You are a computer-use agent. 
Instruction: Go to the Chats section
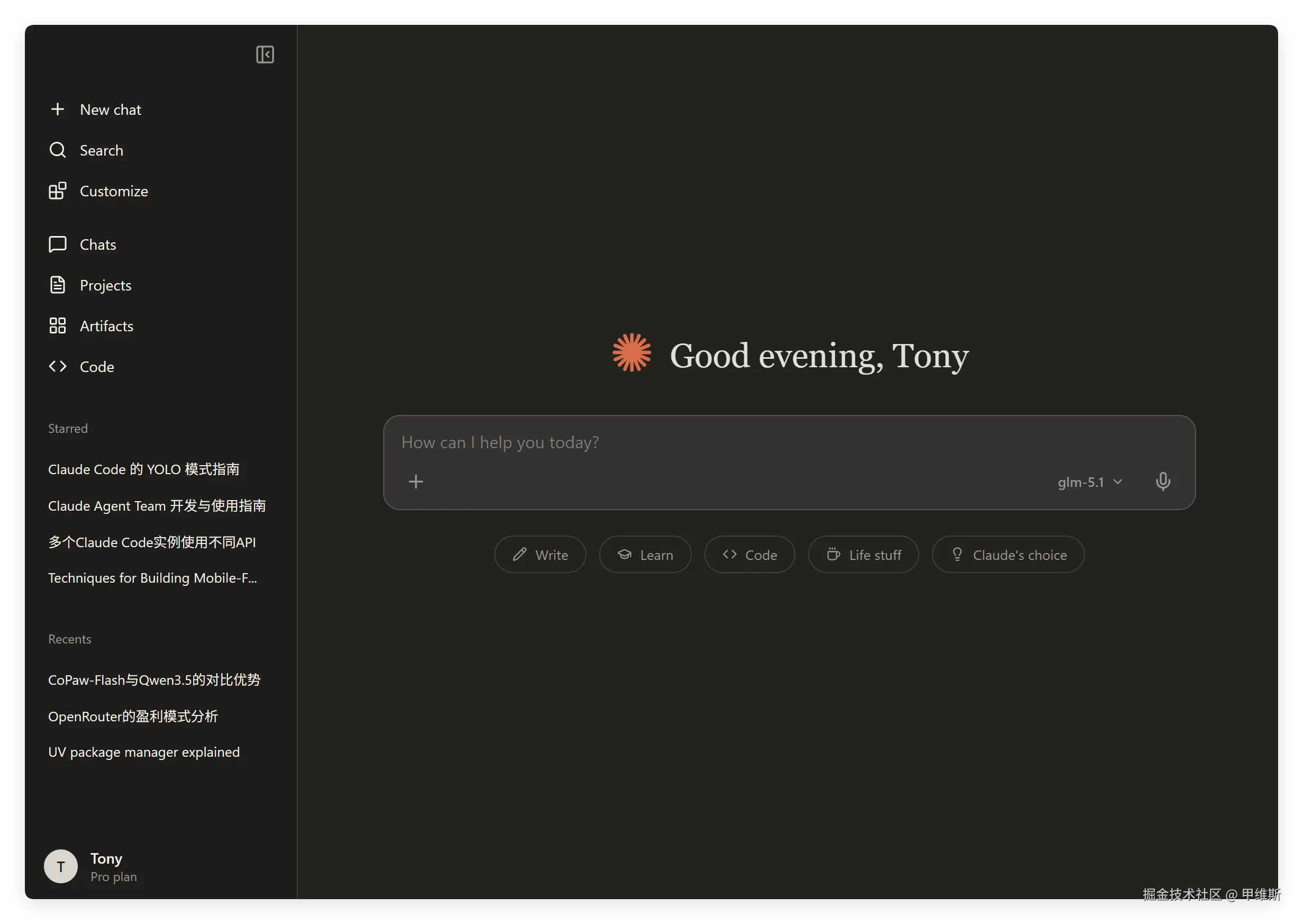(97, 244)
